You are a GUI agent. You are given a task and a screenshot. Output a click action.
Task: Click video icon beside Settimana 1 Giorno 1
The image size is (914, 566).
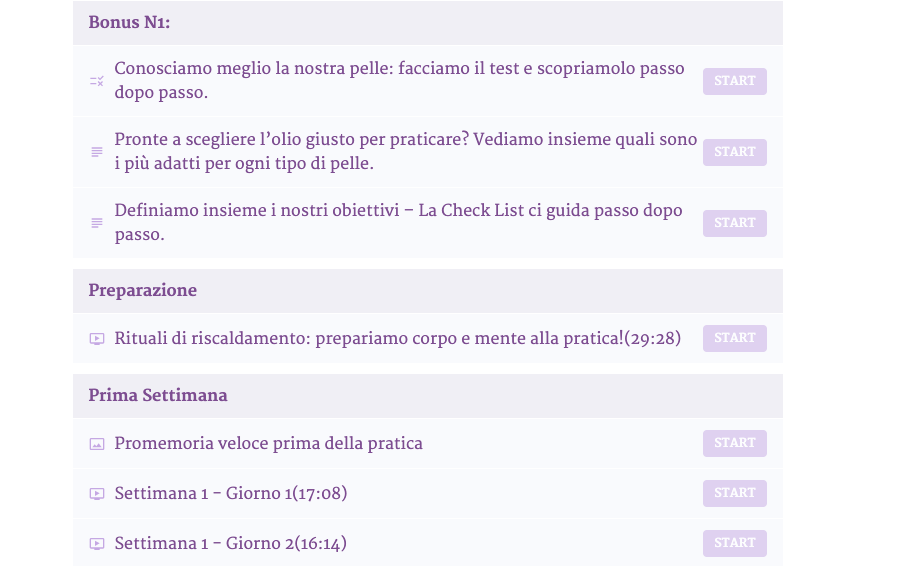point(97,494)
